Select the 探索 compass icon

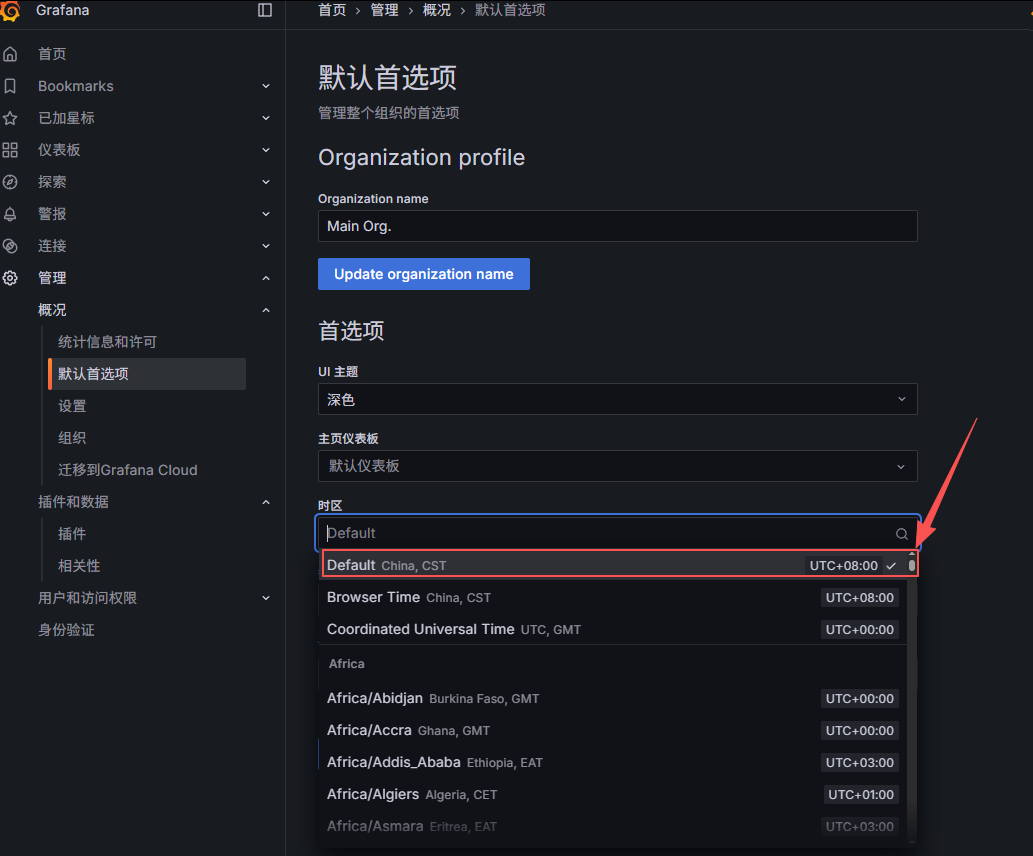[12, 181]
